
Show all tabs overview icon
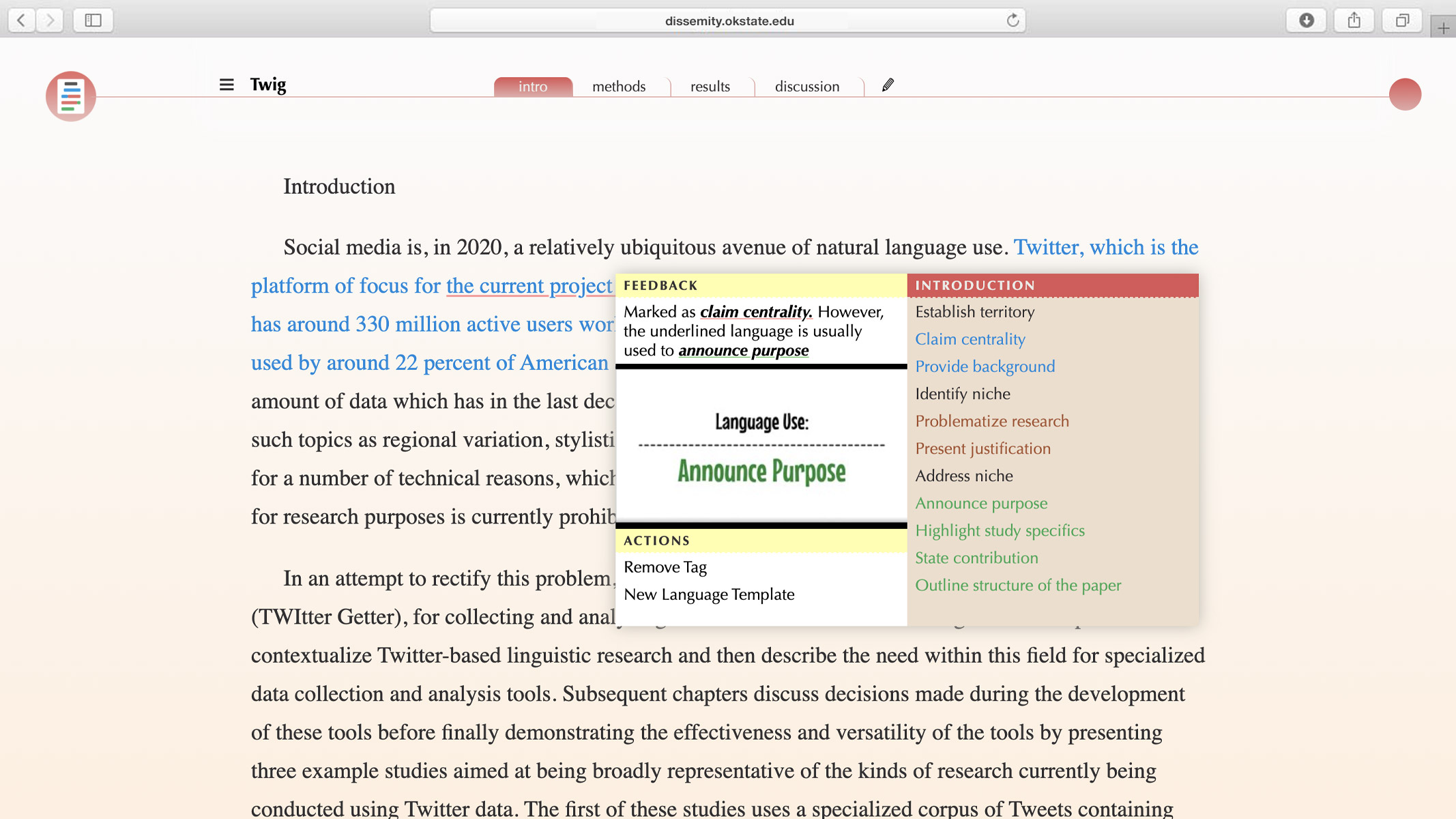1402,20
